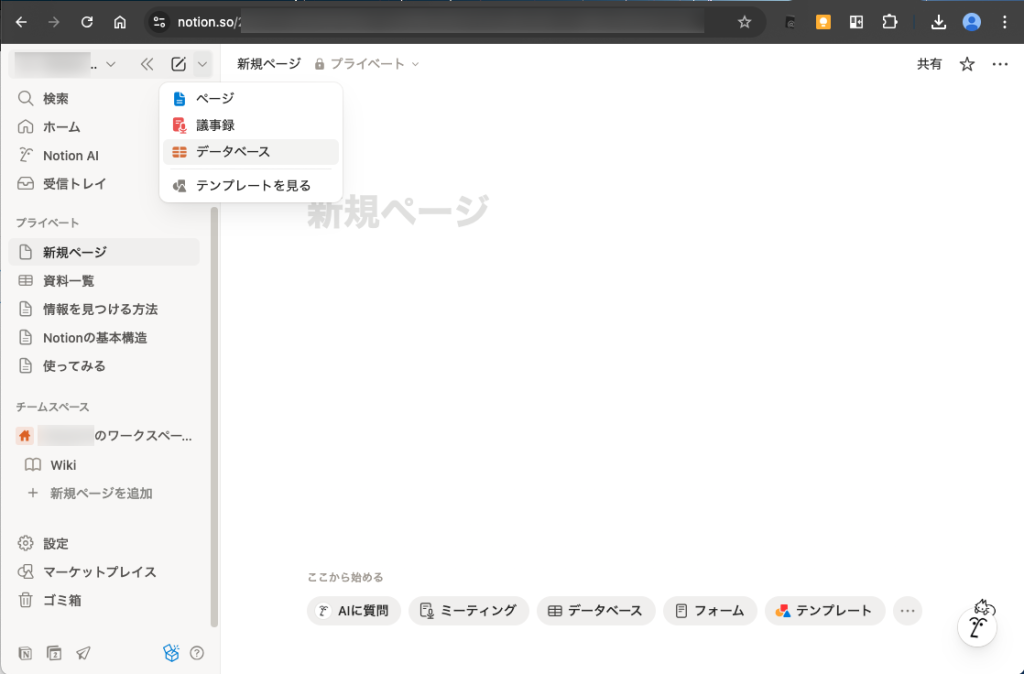Viewport: 1024px width, 674px height.
Task: Click the more options ellipsis chip
Action: click(x=908, y=611)
